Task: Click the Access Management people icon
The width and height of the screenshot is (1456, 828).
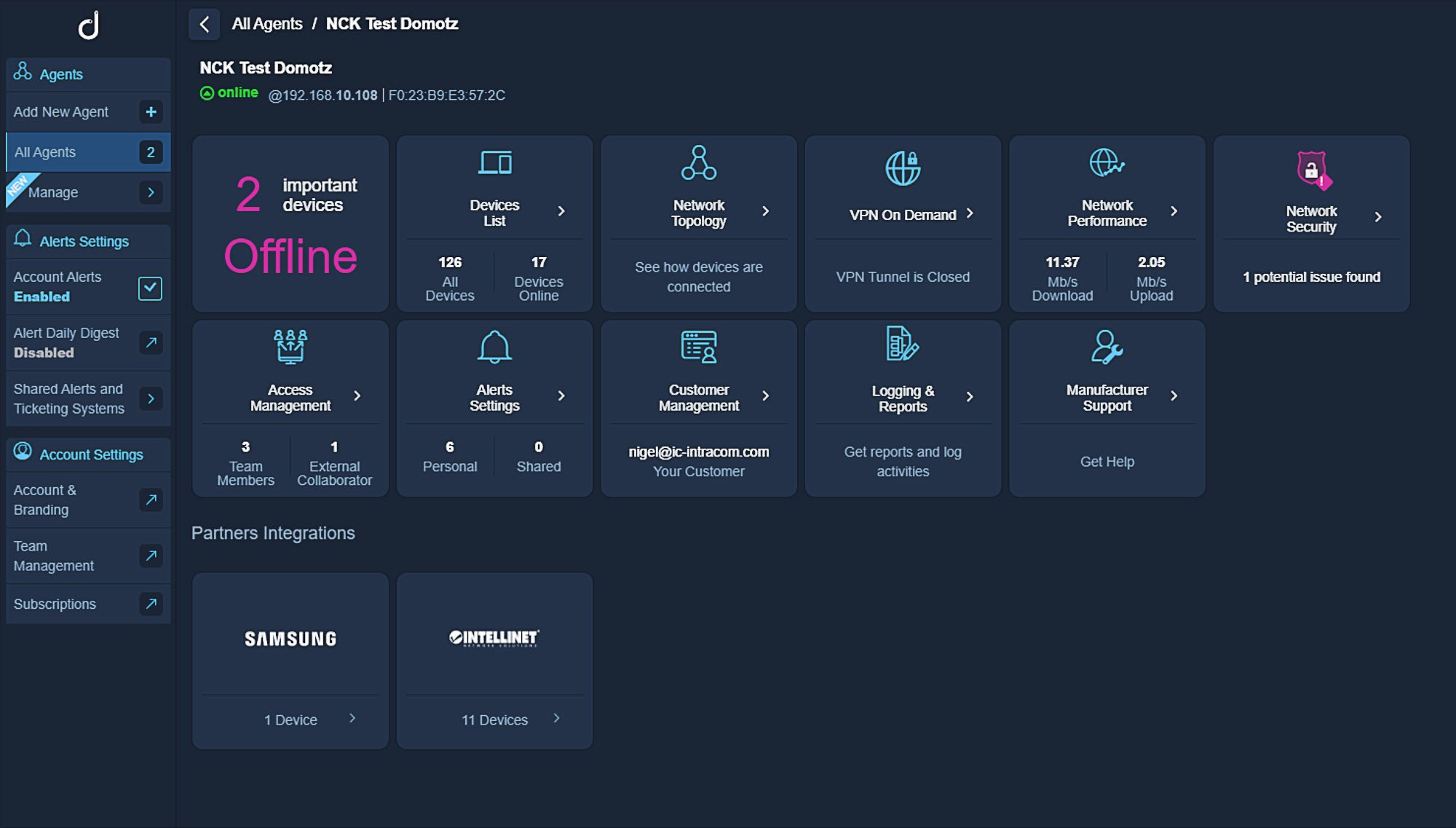Action: coord(290,347)
